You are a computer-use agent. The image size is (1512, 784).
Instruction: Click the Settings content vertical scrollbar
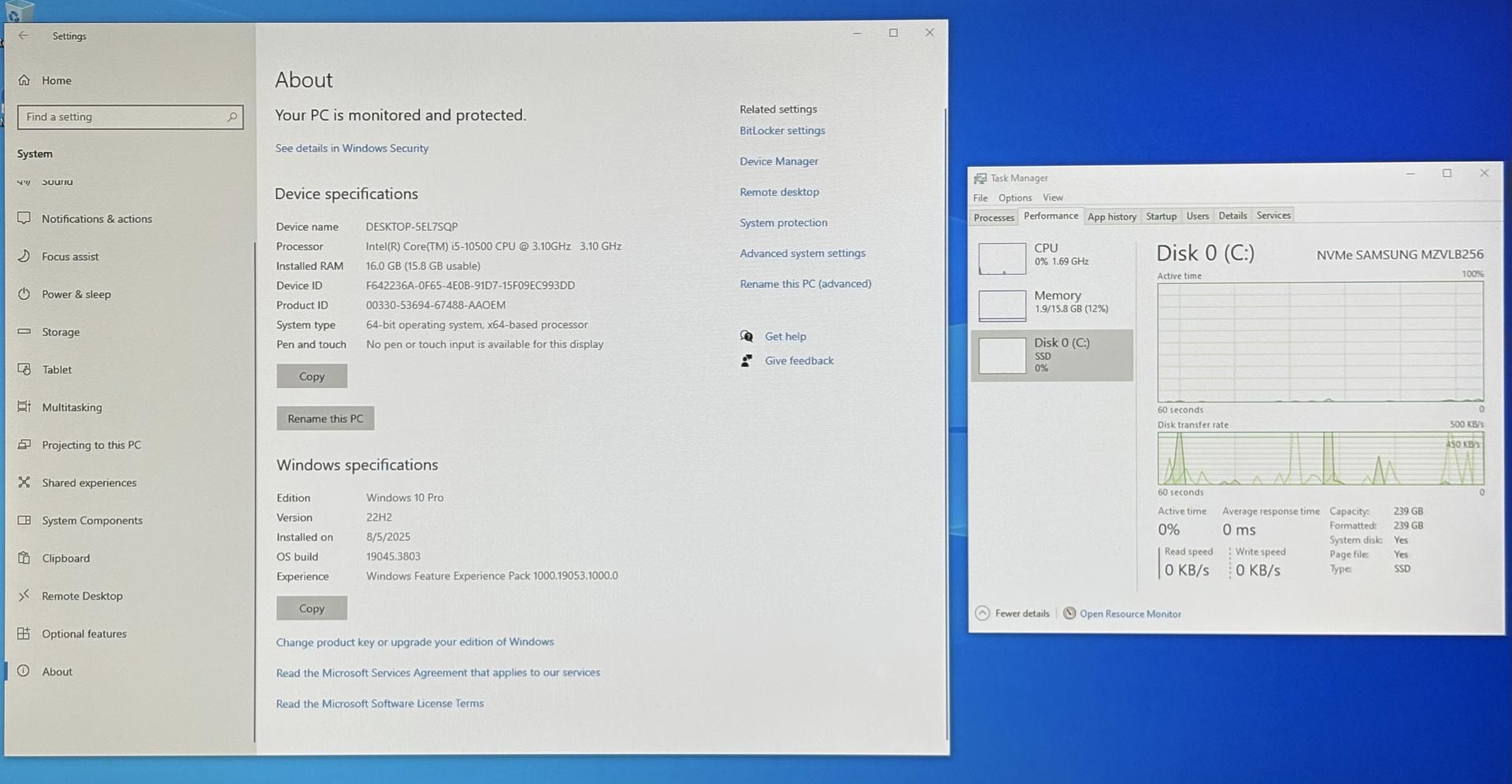[x=946, y=425]
